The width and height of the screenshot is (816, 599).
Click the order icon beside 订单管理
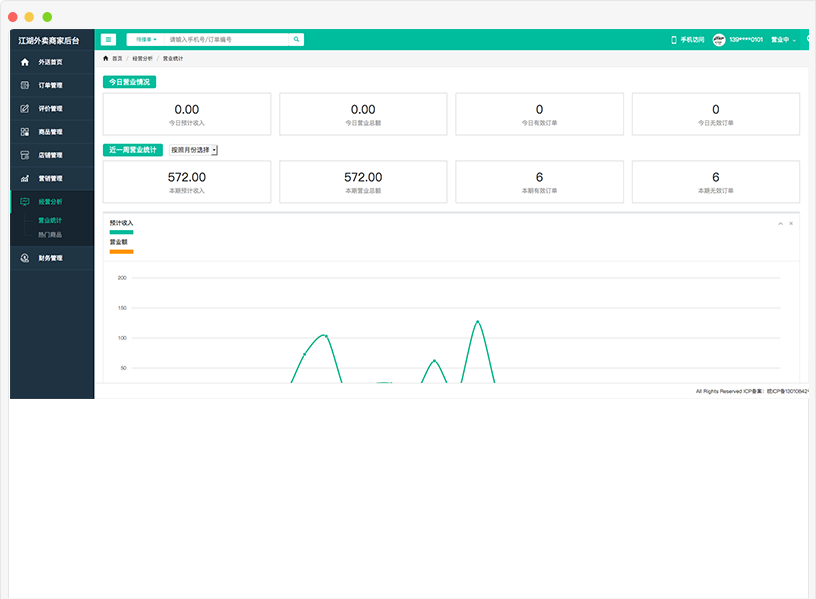click(24, 85)
